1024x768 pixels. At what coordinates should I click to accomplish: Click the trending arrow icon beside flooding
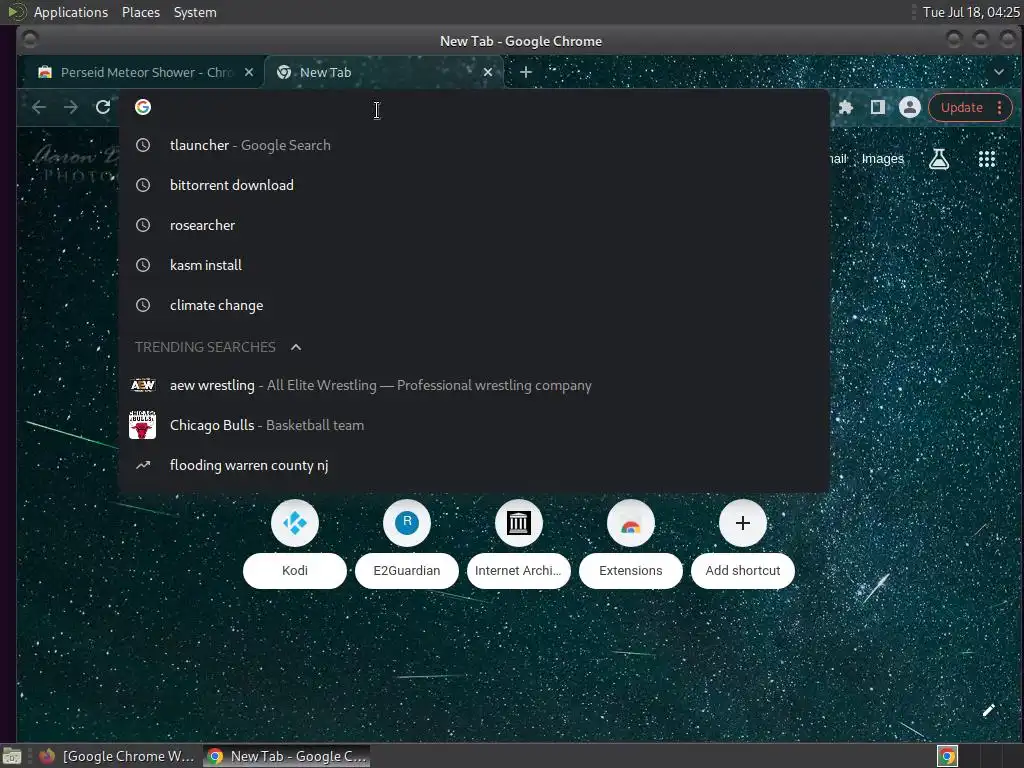point(142,465)
